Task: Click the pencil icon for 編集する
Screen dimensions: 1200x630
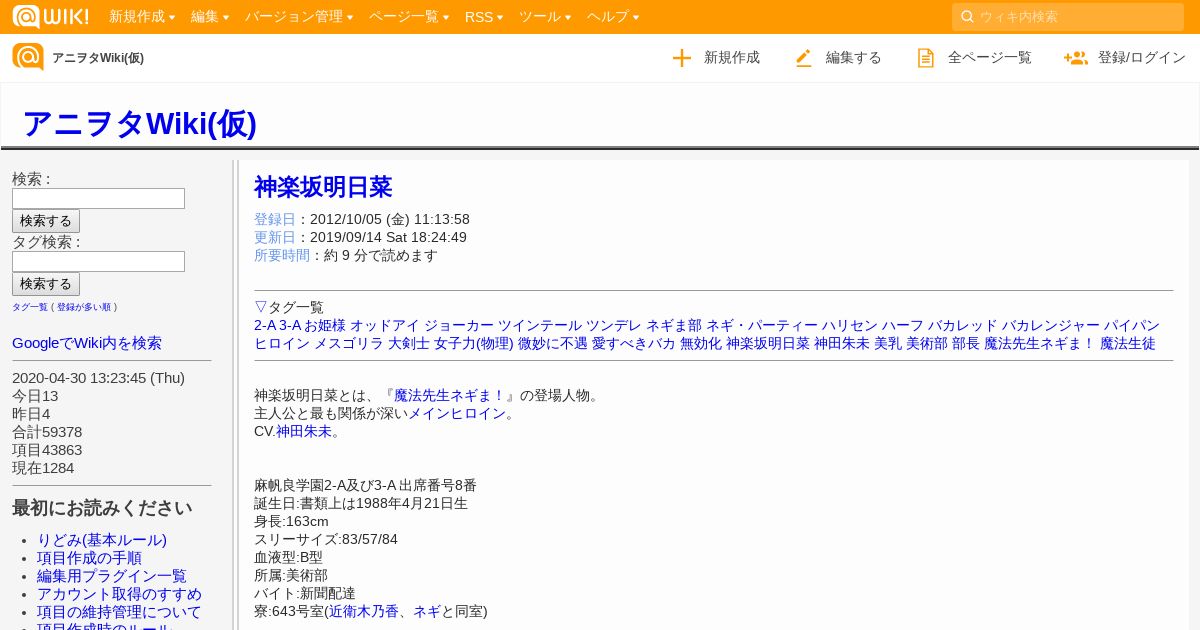Action: click(804, 58)
